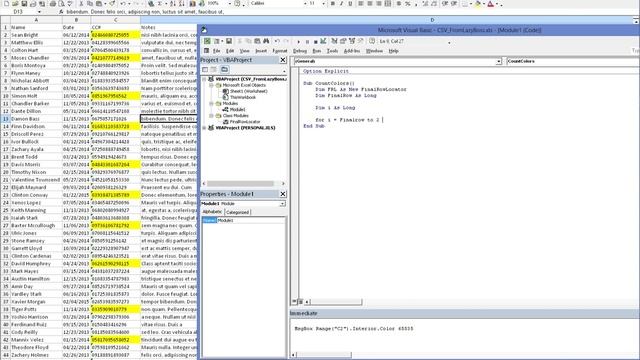640x360 pixels.
Task: Click the Percent Style icon in Excel toolbar
Action: [407, 4]
